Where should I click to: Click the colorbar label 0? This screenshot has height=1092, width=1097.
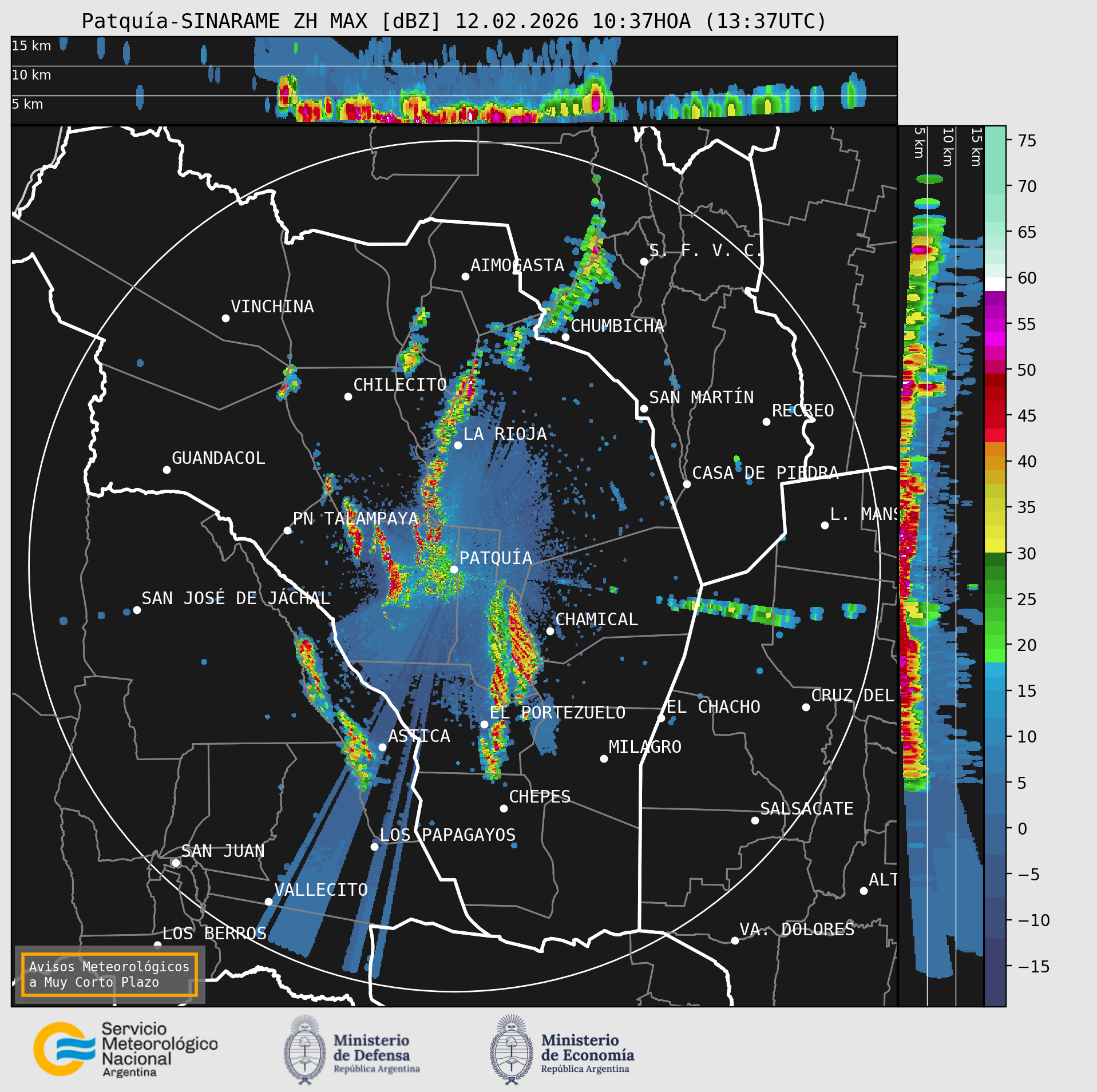click(1022, 829)
